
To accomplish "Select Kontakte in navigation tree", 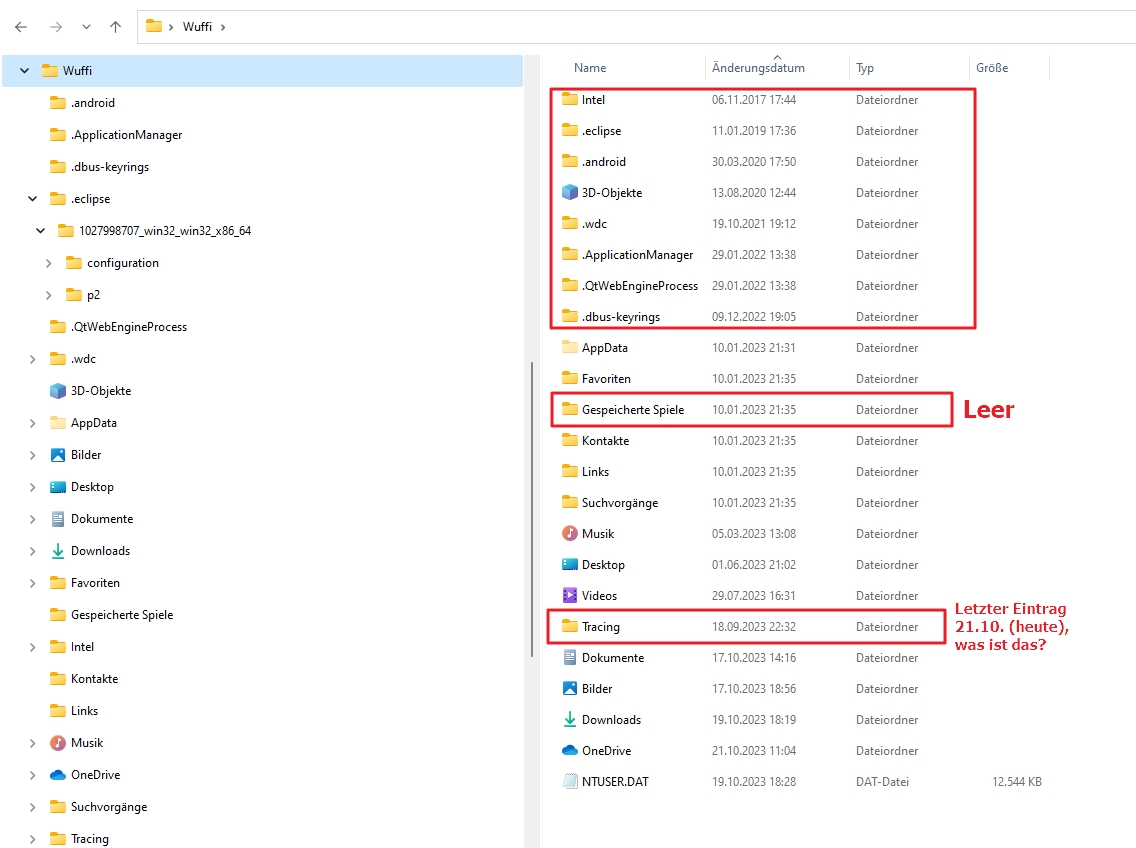I will point(84,678).
